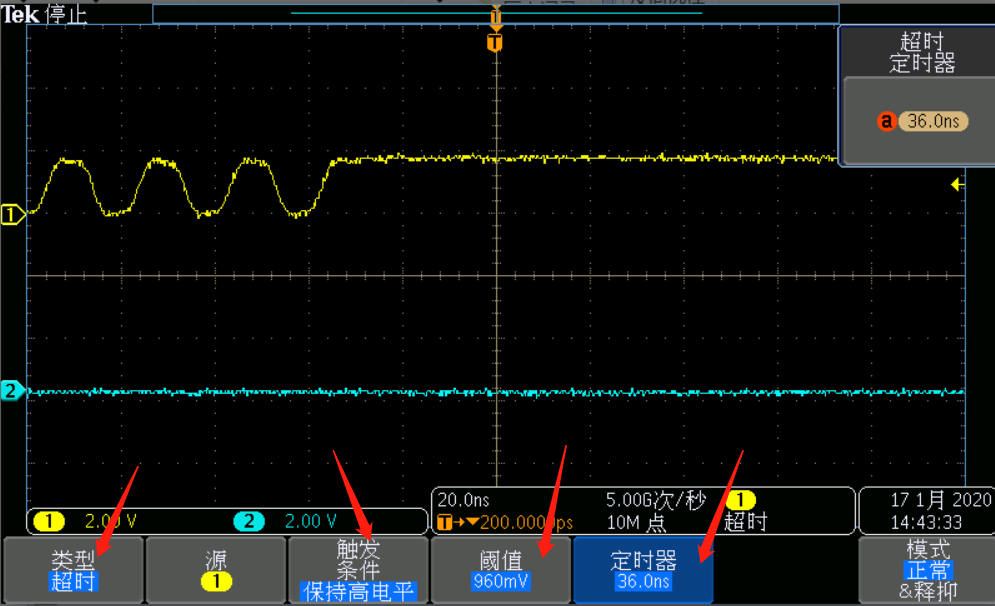Select the 源 source channel 1 button
The height and width of the screenshot is (606, 995).
(x=216, y=570)
